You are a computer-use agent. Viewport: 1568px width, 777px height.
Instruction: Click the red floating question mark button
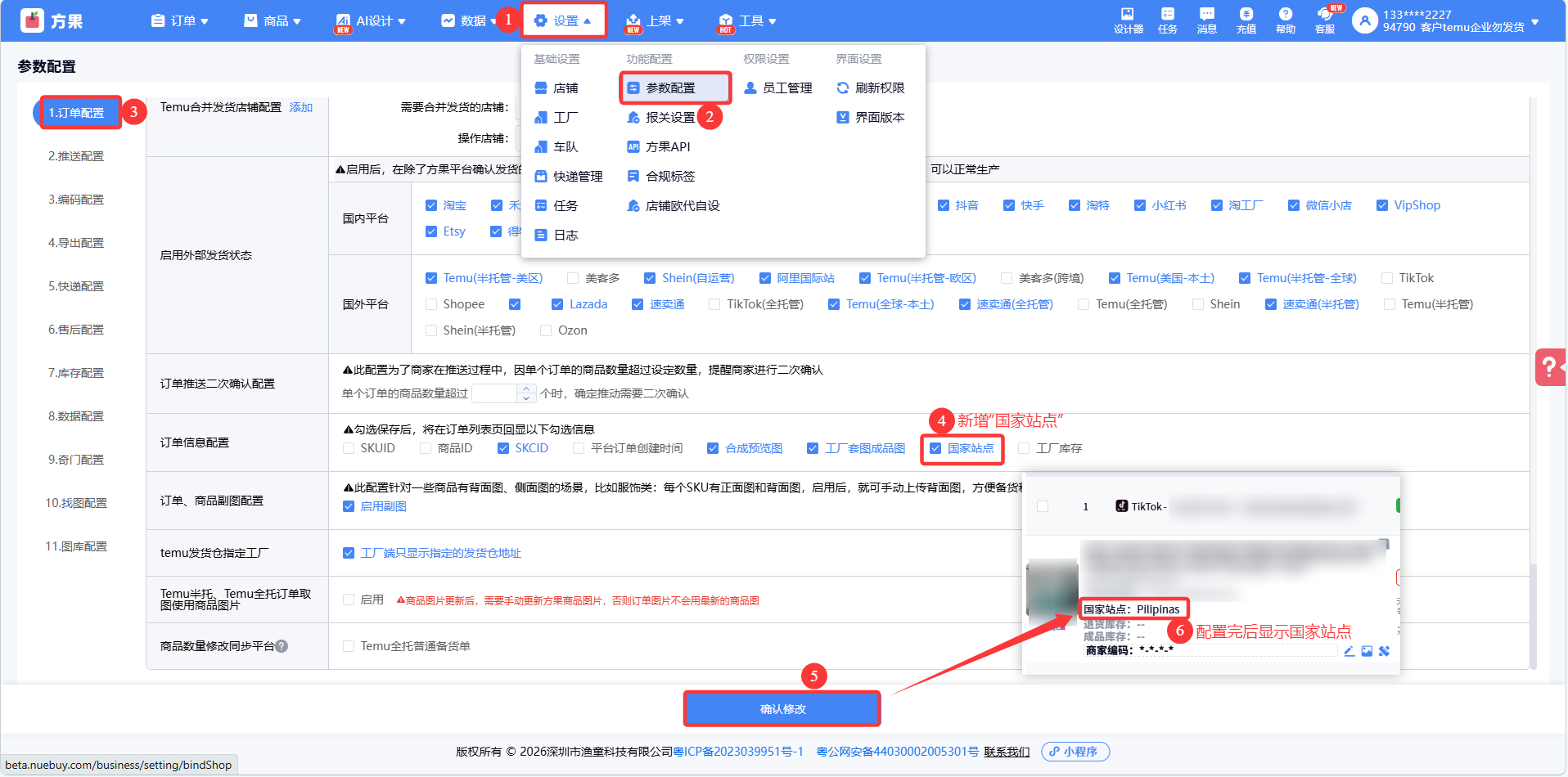point(1549,366)
